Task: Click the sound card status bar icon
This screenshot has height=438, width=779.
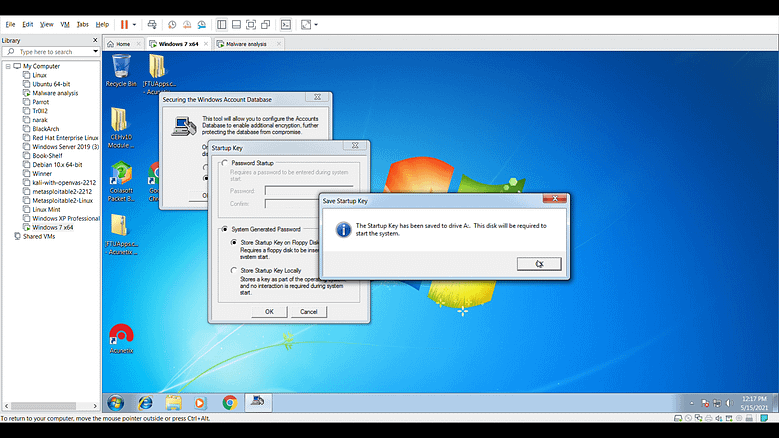Action: click(719, 418)
